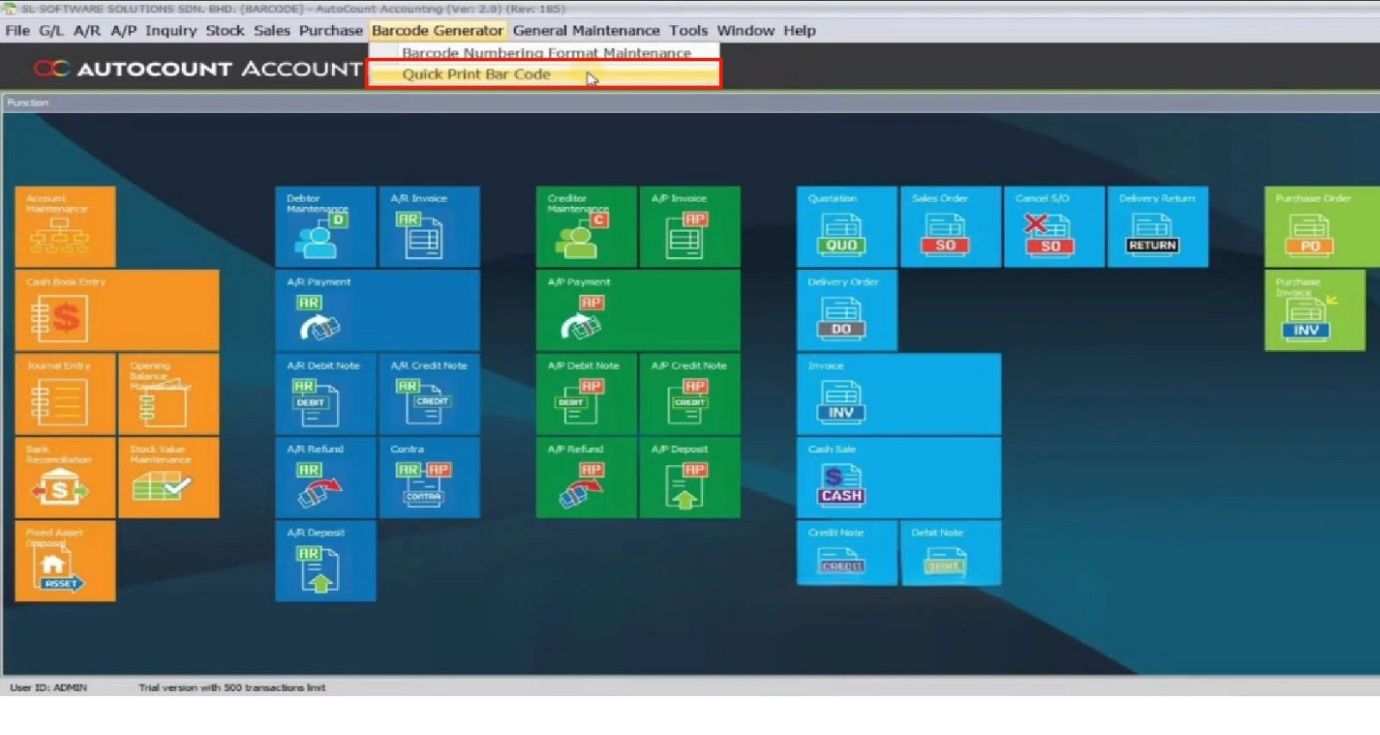1380x735 pixels.
Task: Open the Tools menu
Action: coord(688,30)
